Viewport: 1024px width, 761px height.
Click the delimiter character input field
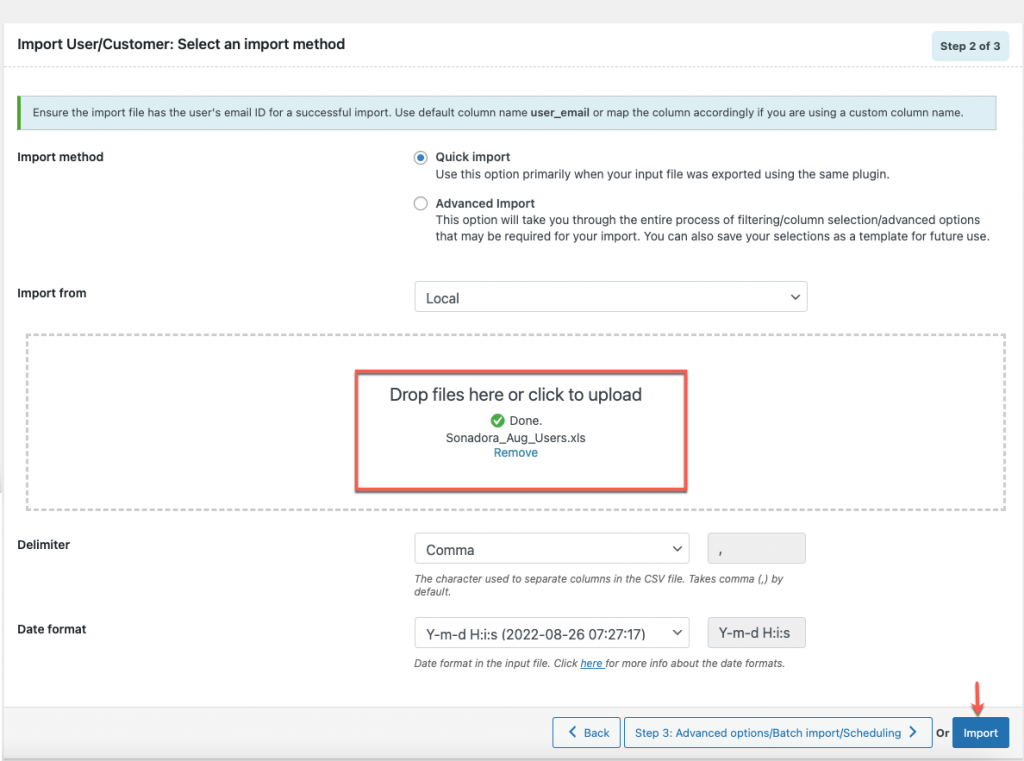tap(756, 549)
